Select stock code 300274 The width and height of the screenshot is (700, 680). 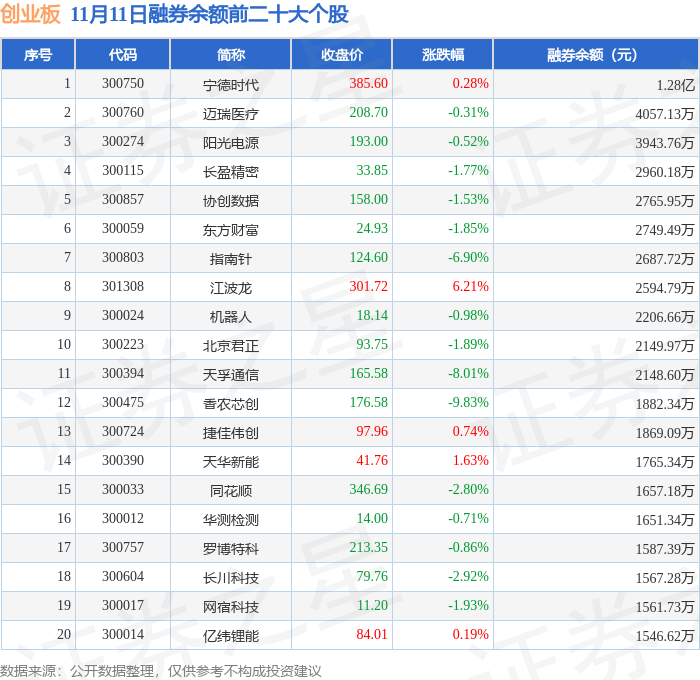coord(123,141)
